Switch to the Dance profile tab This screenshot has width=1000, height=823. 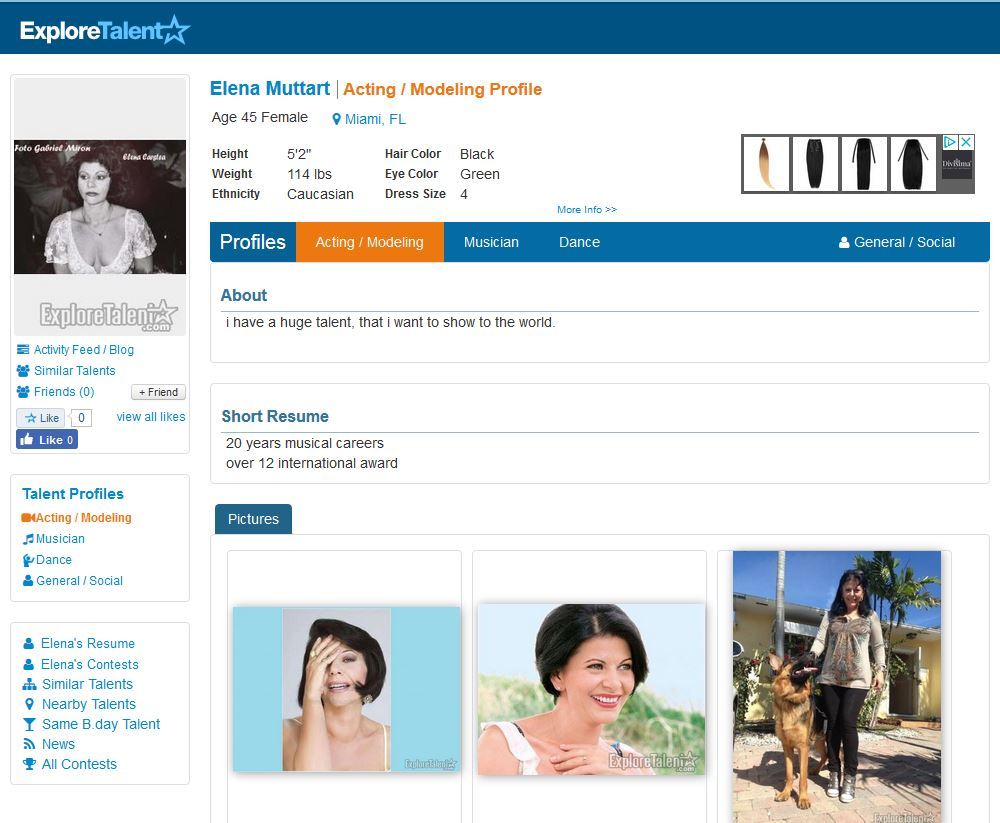579,242
